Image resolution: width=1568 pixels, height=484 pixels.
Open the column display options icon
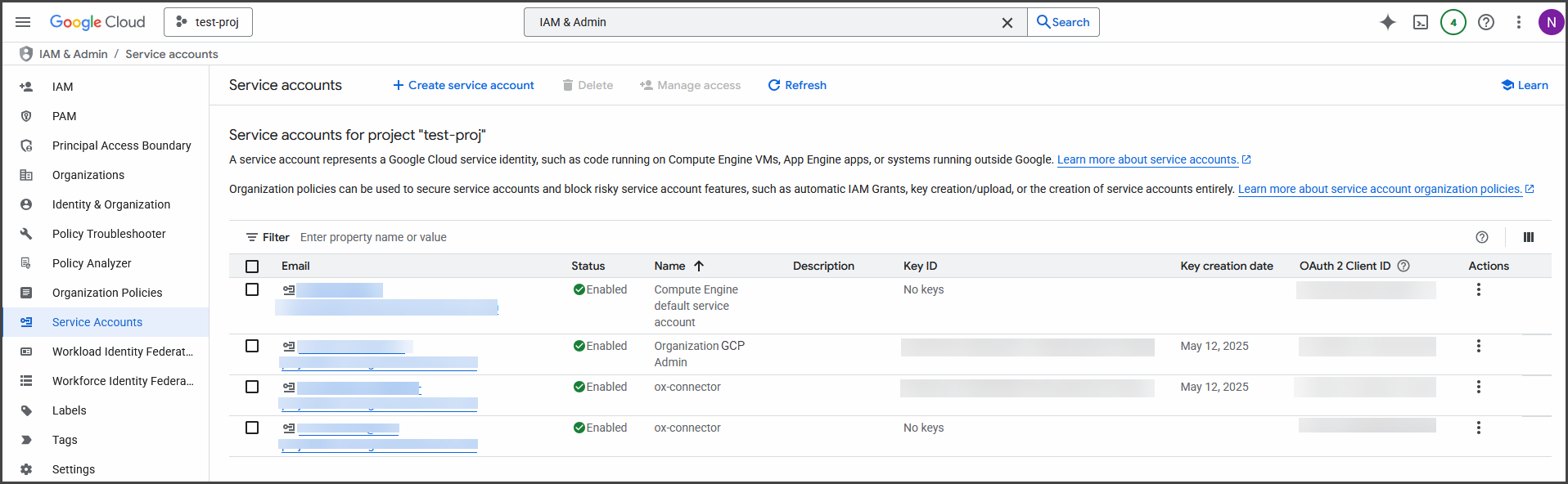pyautogui.click(x=1528, y=237)
